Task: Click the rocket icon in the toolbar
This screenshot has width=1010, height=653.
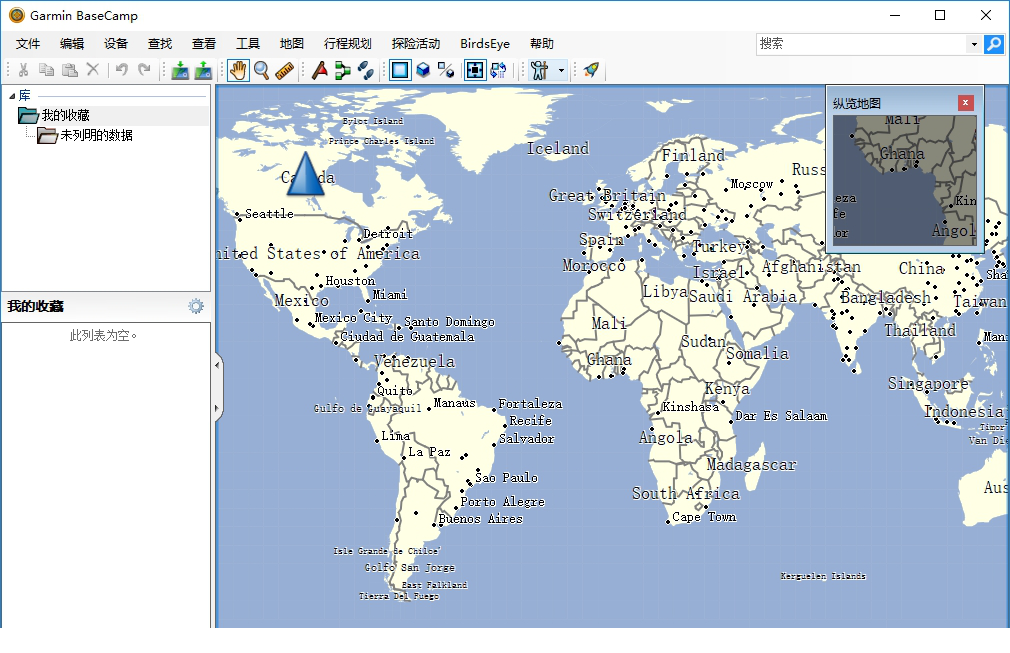Action: 591,70
